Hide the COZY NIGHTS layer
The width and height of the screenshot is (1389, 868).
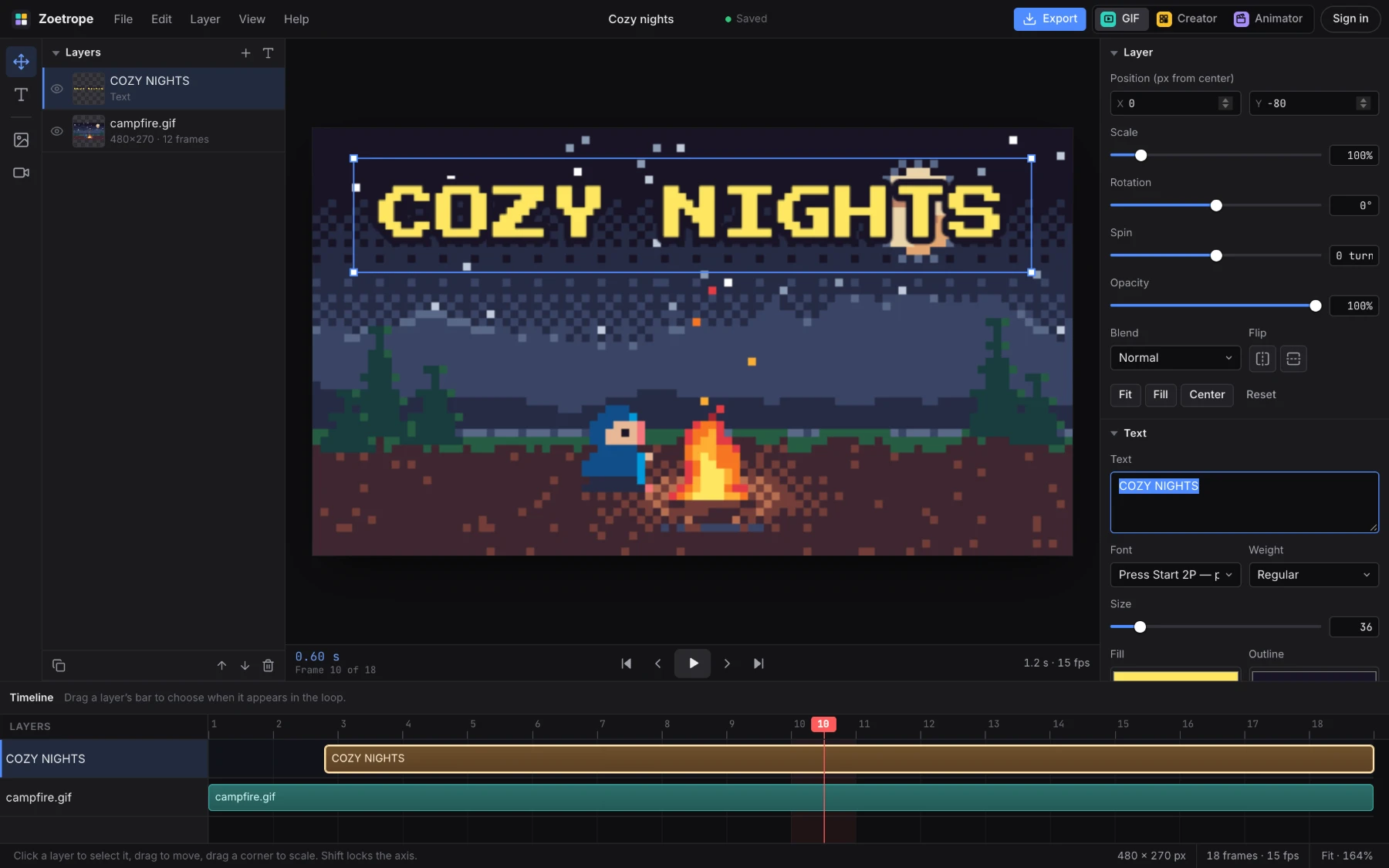tap(57, 89)
